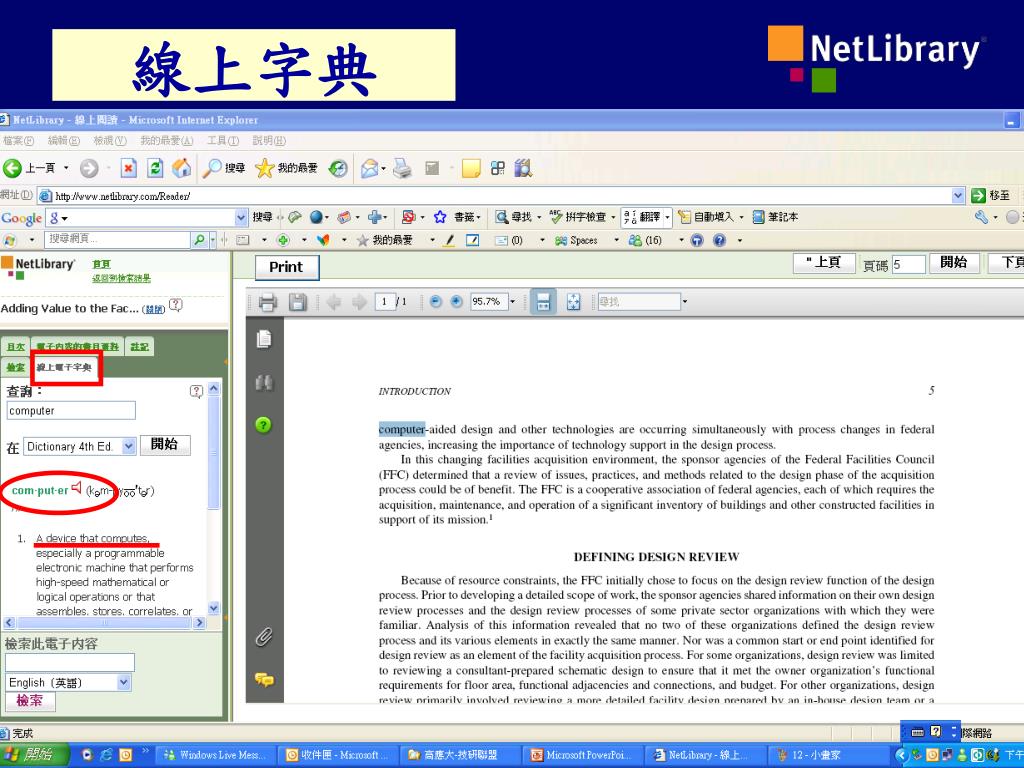Click the help question icon beside 查詢
This screenshot has width=1024, height=768.
[x=196, y=391]
